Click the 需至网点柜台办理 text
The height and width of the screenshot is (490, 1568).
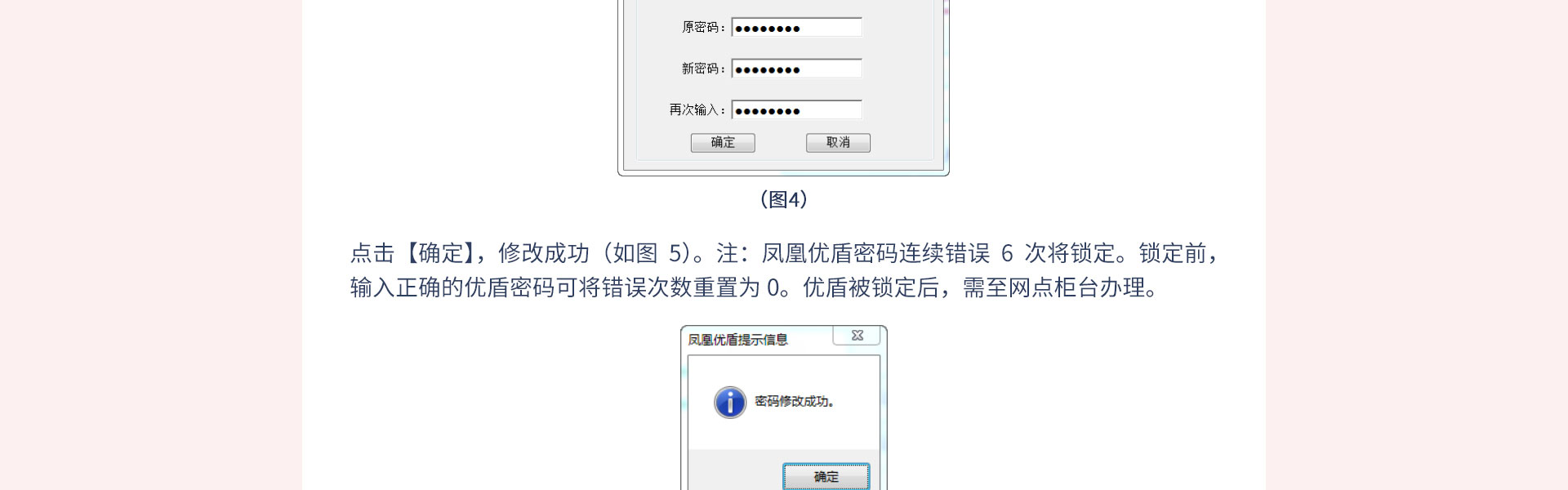[x=1053, y=287]
